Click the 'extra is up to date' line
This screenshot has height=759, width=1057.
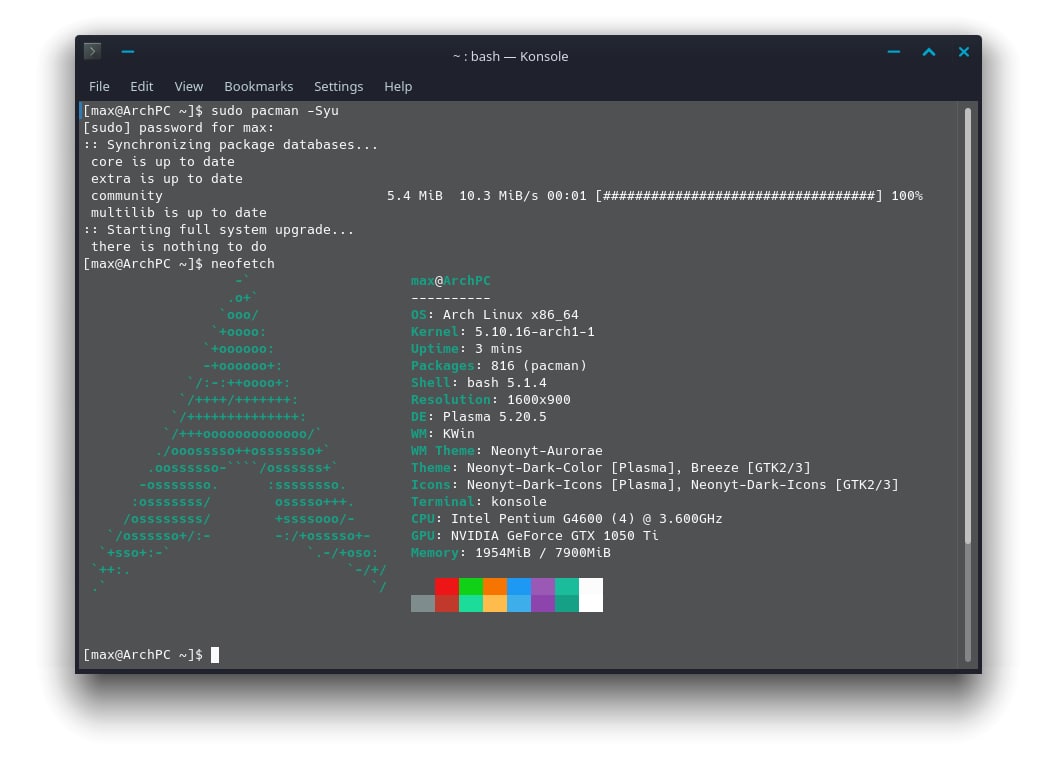pos(167,179)
